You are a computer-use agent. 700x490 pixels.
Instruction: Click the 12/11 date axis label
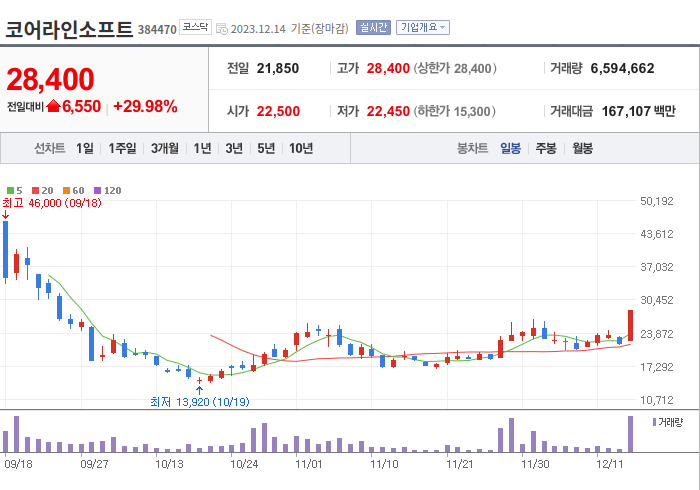click(609, 465)
